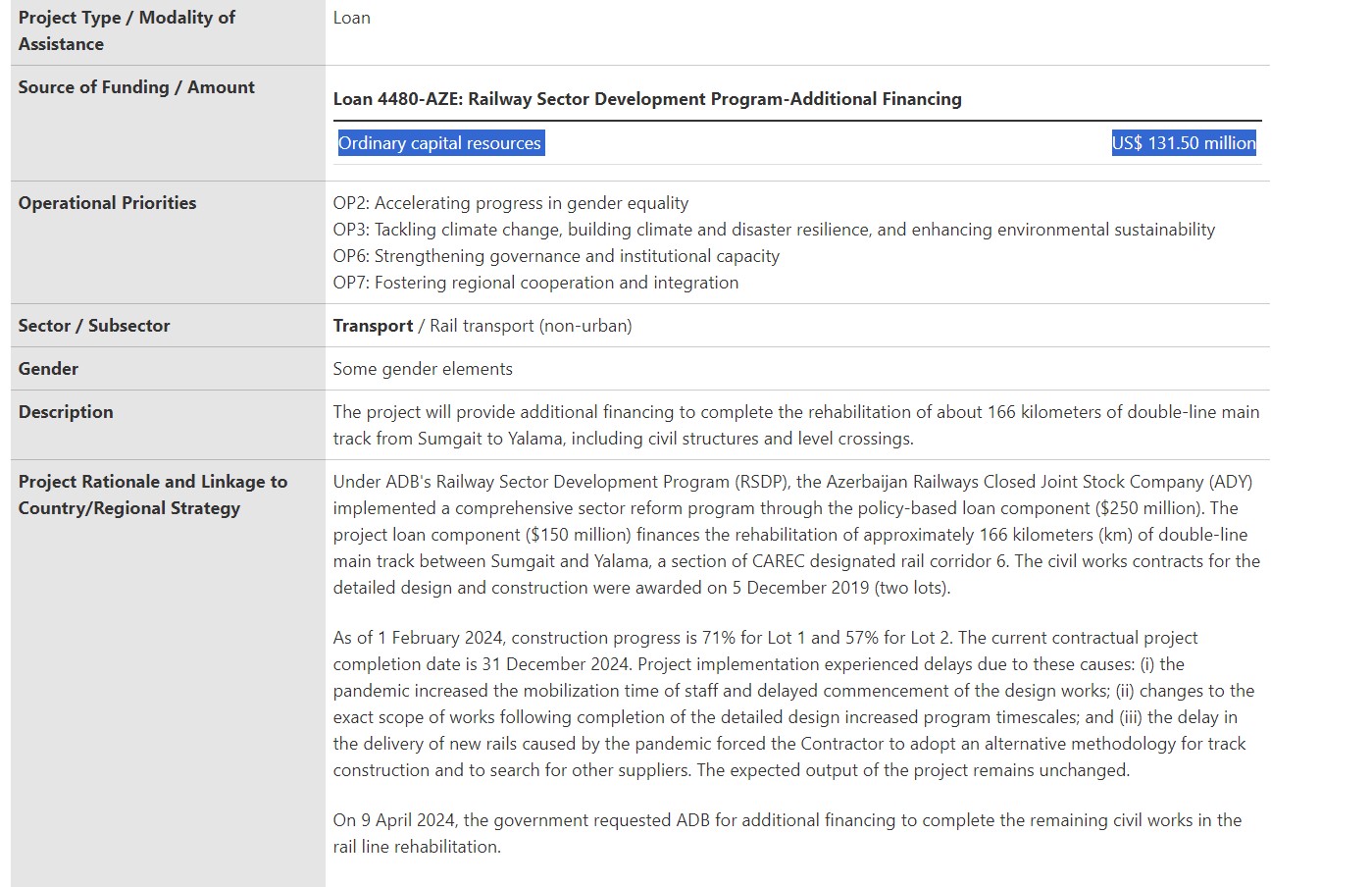This screenshot has height=887, width=1372.
Task: Select the "Operational Priorities" row label
Action: (x=107, y=203)
